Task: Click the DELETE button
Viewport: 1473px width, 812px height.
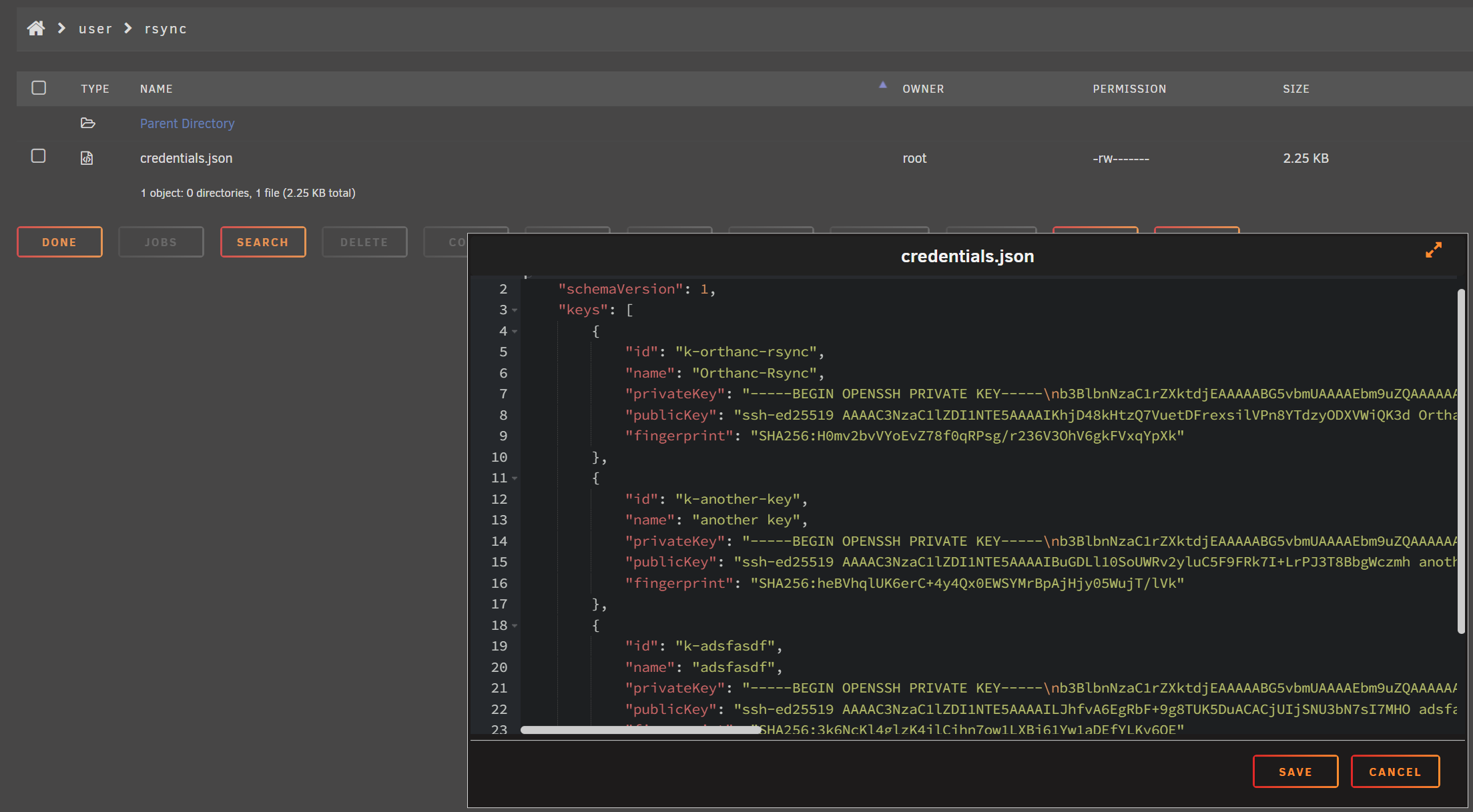Action: [364, 242]
